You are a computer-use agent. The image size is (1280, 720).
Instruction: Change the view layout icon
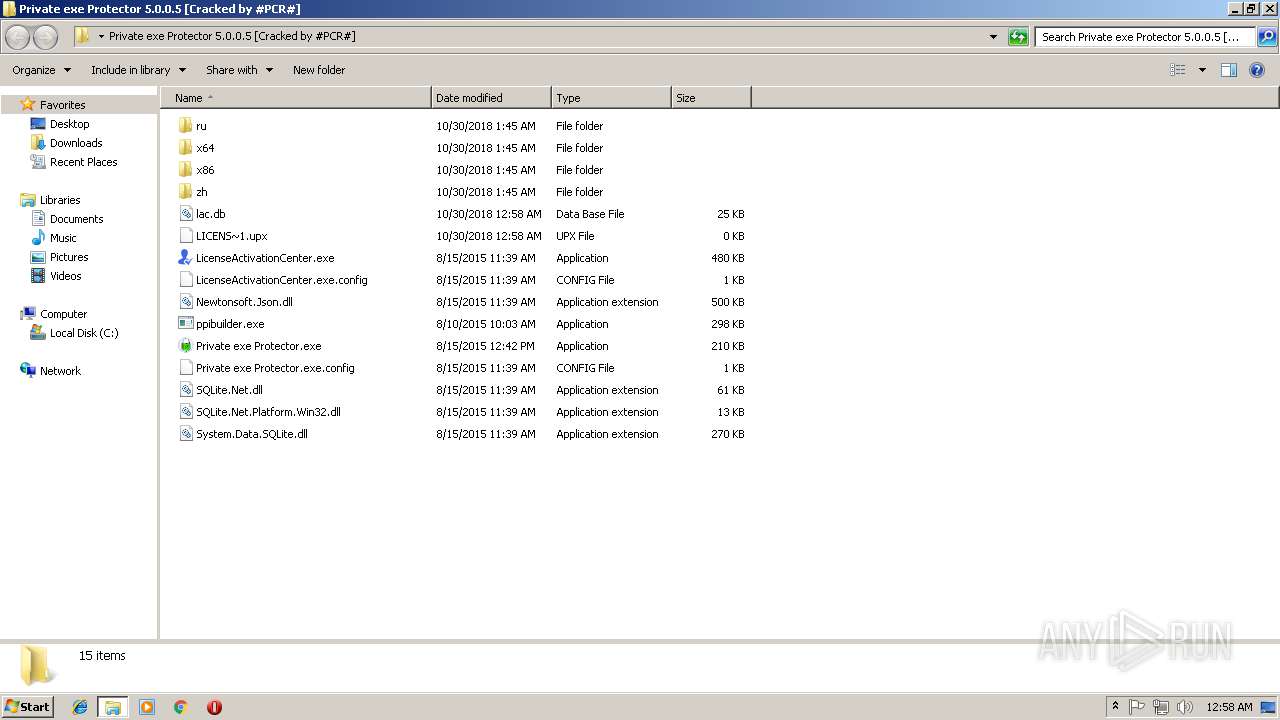pos(1178,70)
